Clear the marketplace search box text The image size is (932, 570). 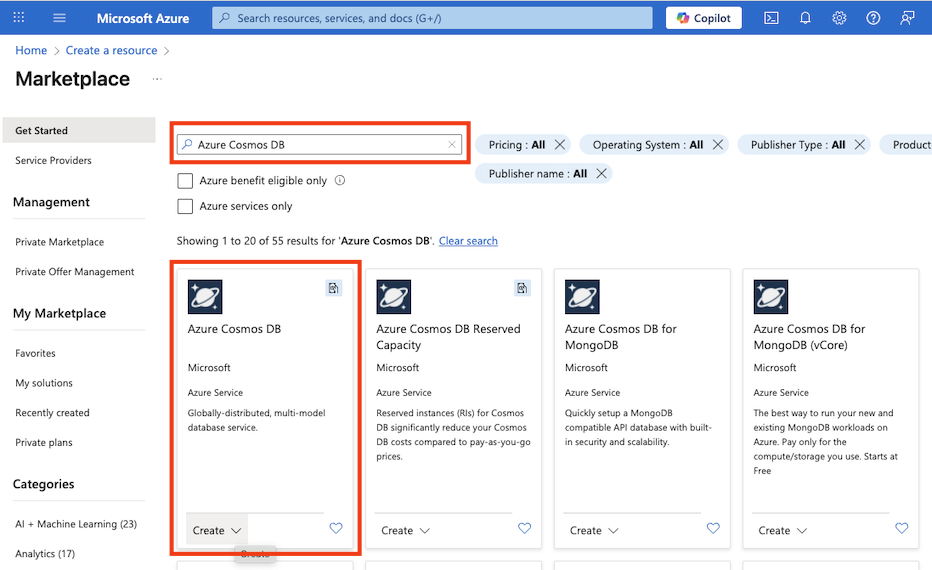tap(452, 145)
